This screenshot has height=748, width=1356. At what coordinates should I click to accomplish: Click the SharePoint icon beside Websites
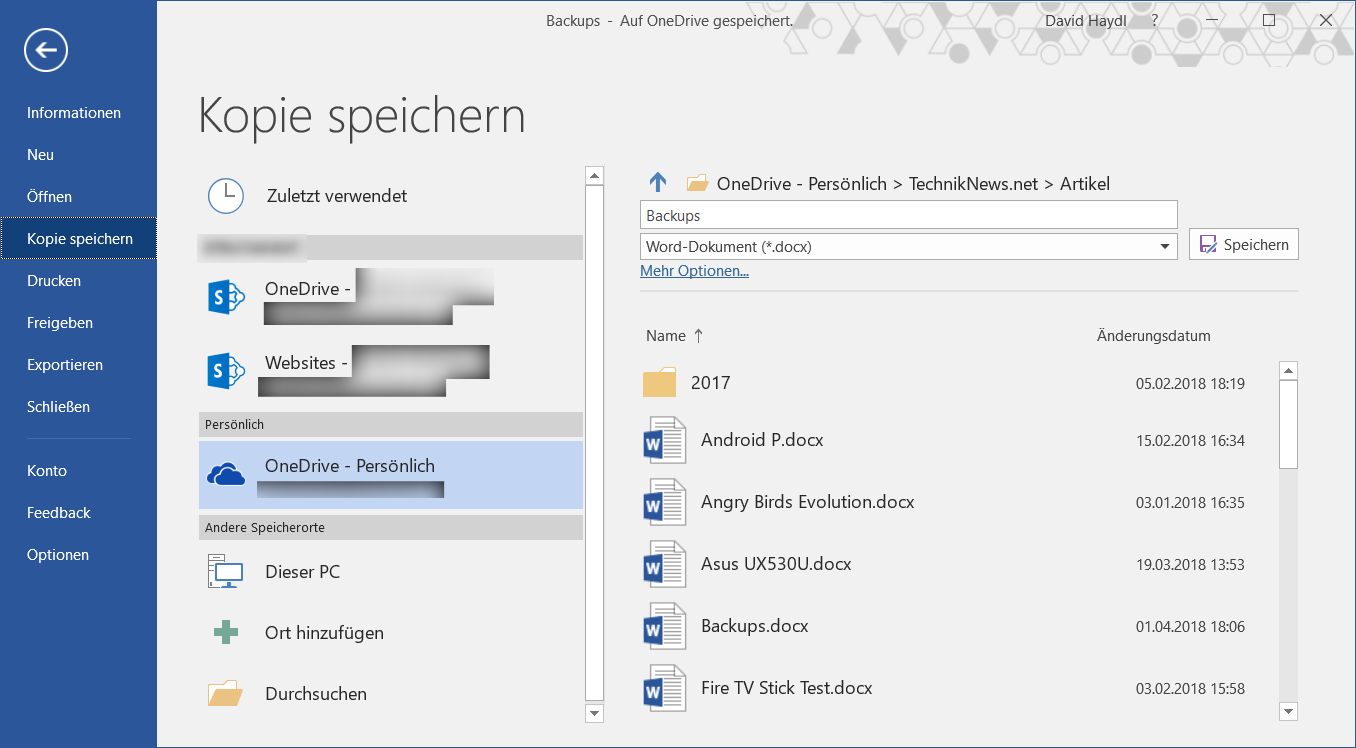(x=226, y=371)
